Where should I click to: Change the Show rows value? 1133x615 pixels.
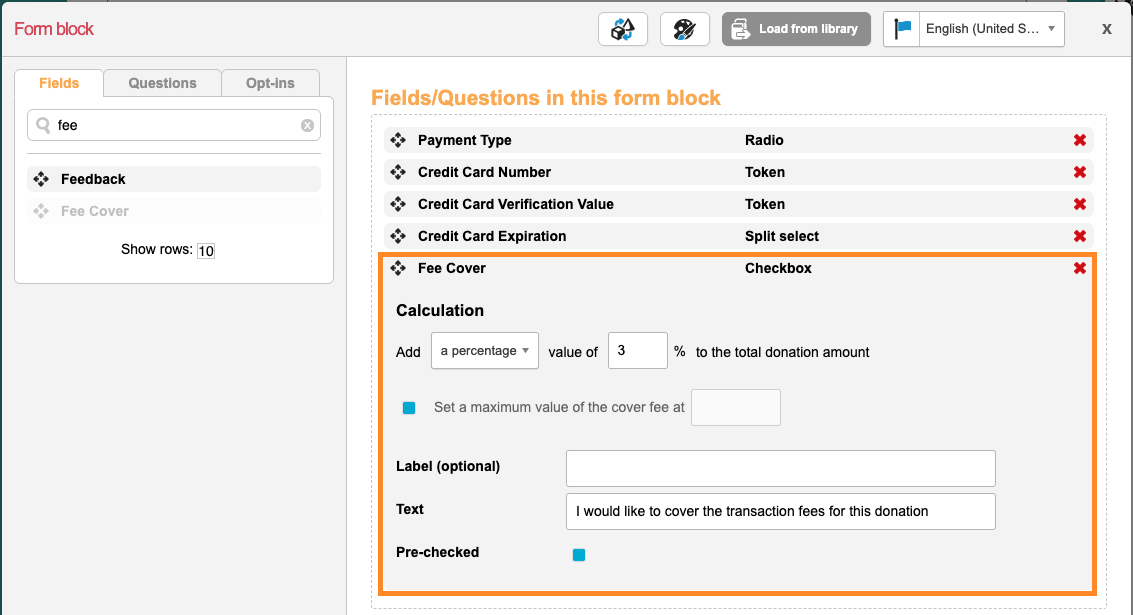[206, 251]
